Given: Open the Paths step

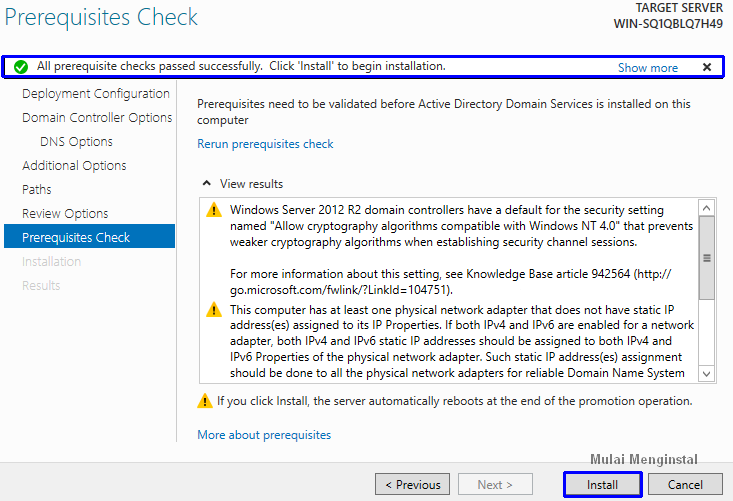Looking at the screenshot, I should pos(37,190).
